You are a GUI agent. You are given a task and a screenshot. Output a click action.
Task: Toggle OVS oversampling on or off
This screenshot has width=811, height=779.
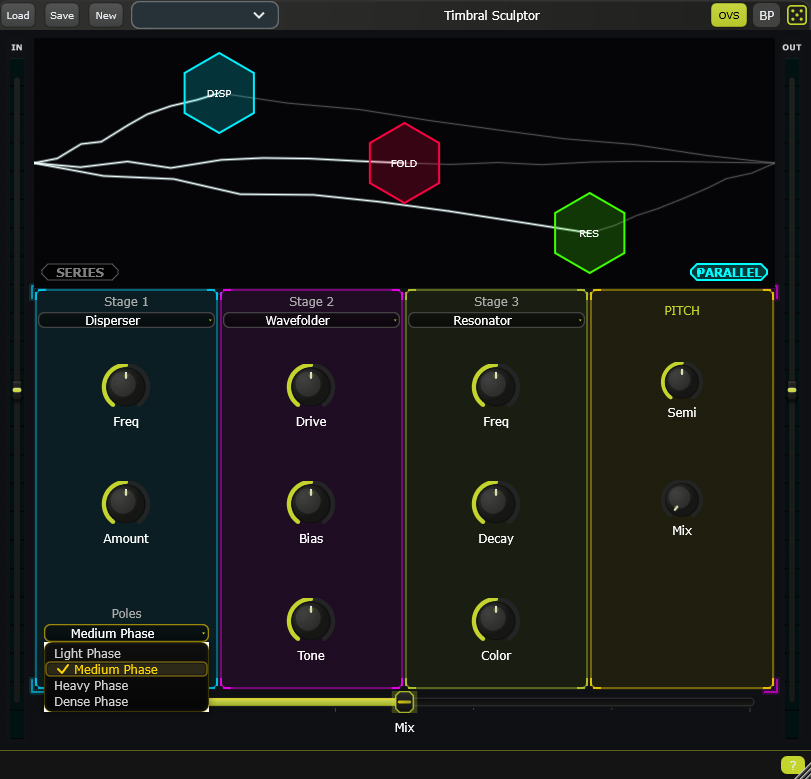click(729, 15)
